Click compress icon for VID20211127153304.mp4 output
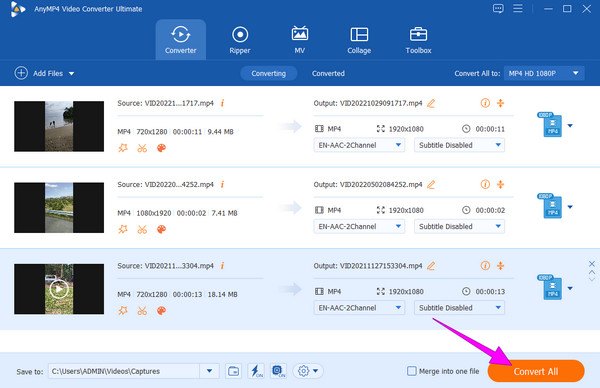This screenshot has height=388, width=600. coord(501,266)
